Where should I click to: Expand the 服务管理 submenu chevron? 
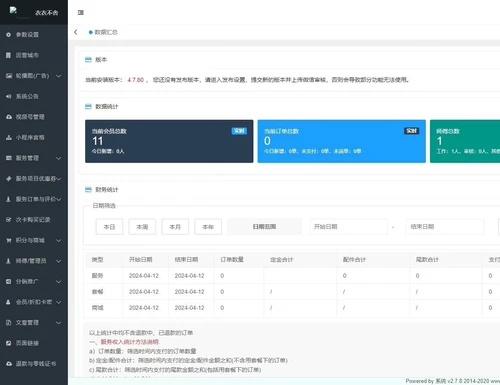coord(59,158)
